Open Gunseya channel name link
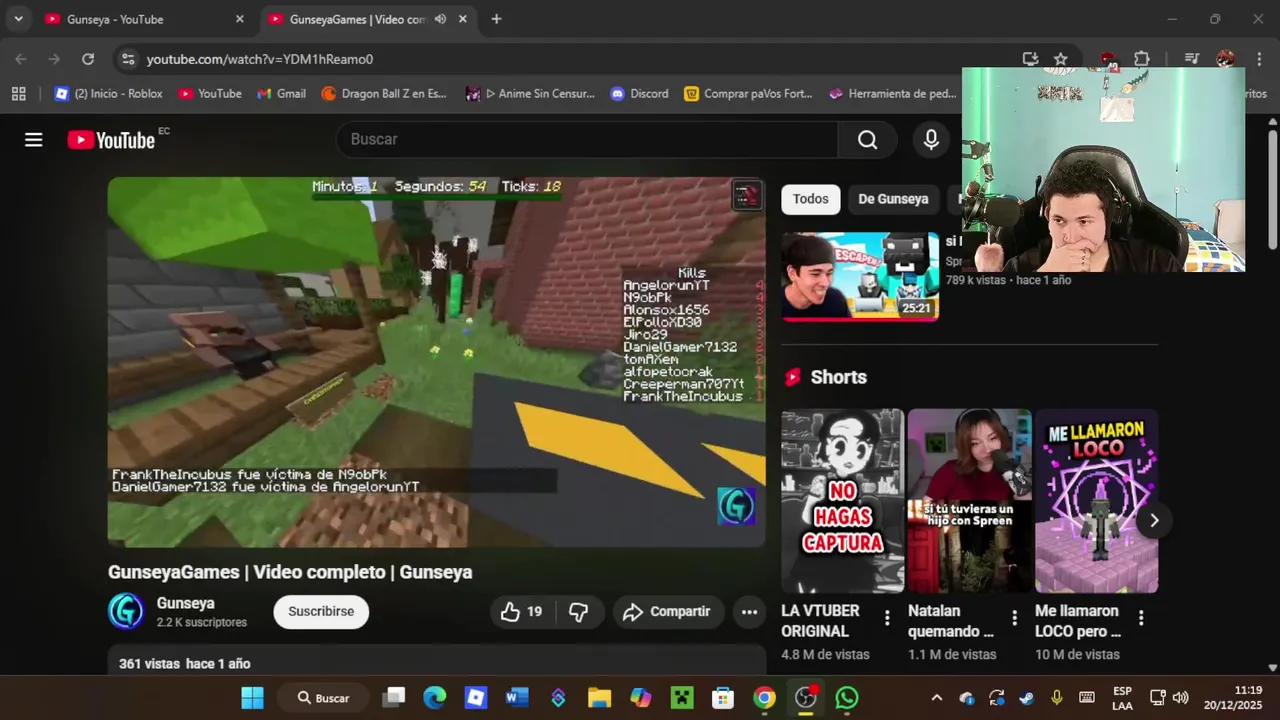 coord(185,603)
